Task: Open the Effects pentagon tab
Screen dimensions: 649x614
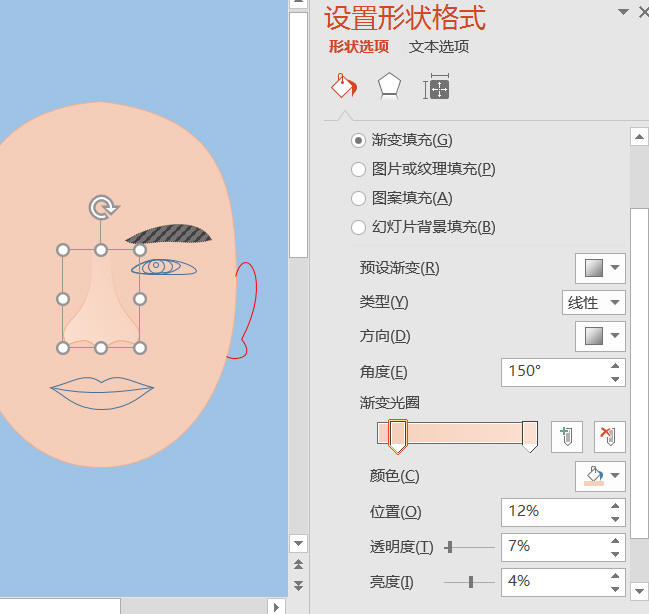Action: 389,87
